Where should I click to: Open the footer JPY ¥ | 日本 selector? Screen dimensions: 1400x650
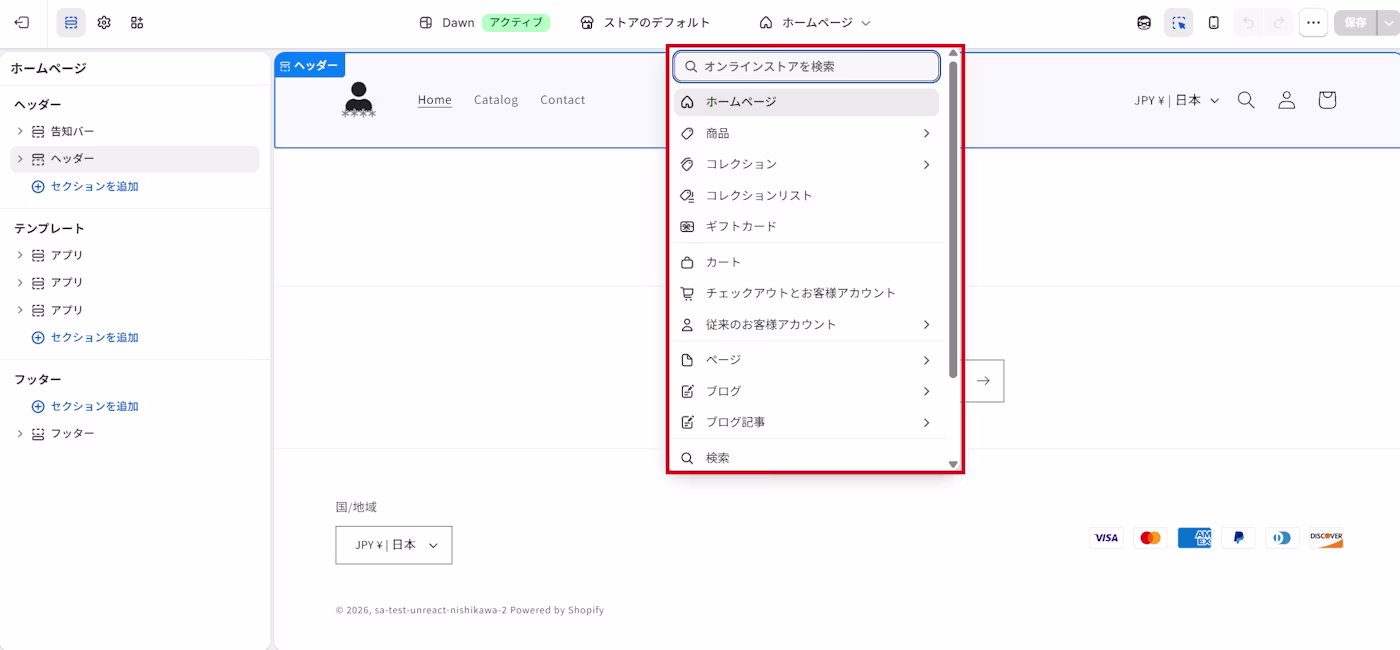pos(394,545)
